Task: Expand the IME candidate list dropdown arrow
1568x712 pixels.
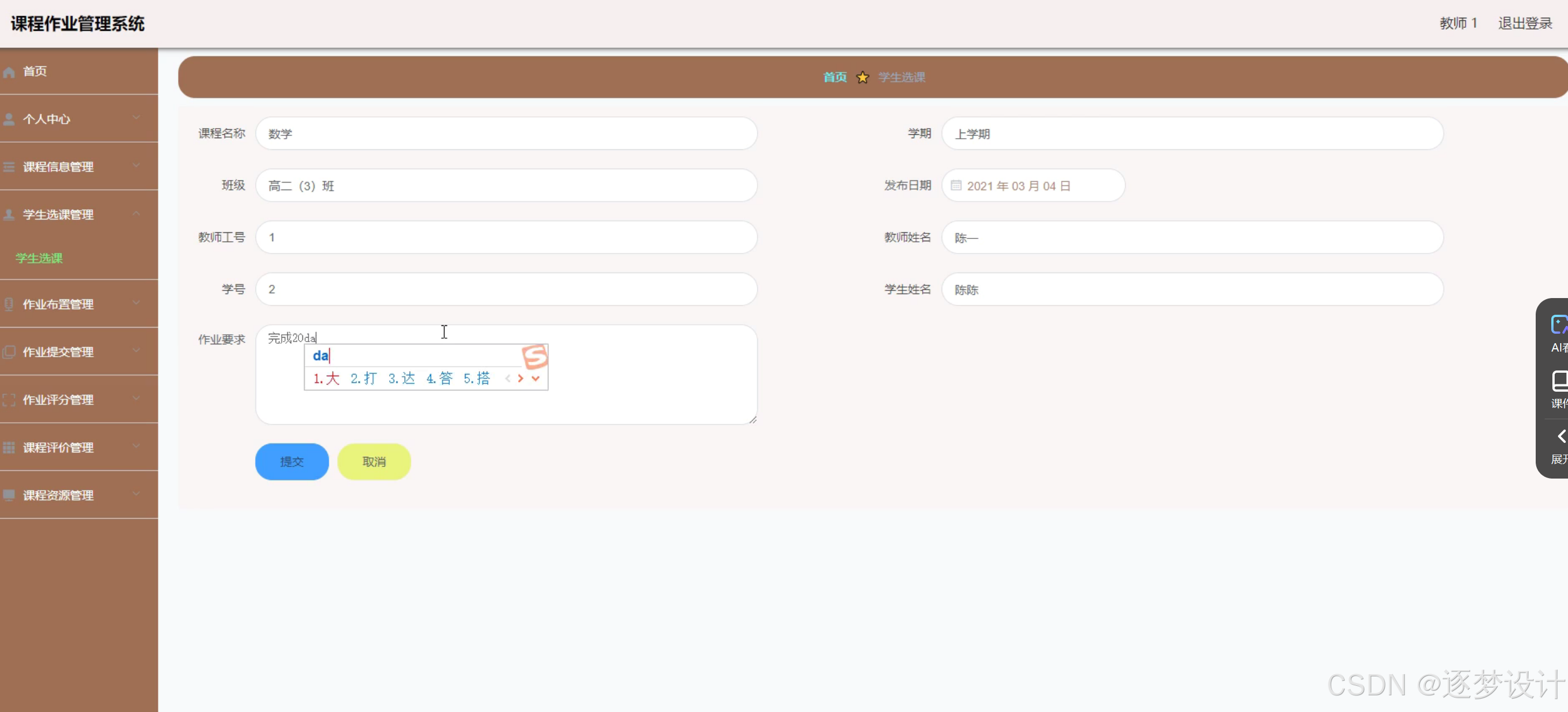Action: (x=536, y=378)
